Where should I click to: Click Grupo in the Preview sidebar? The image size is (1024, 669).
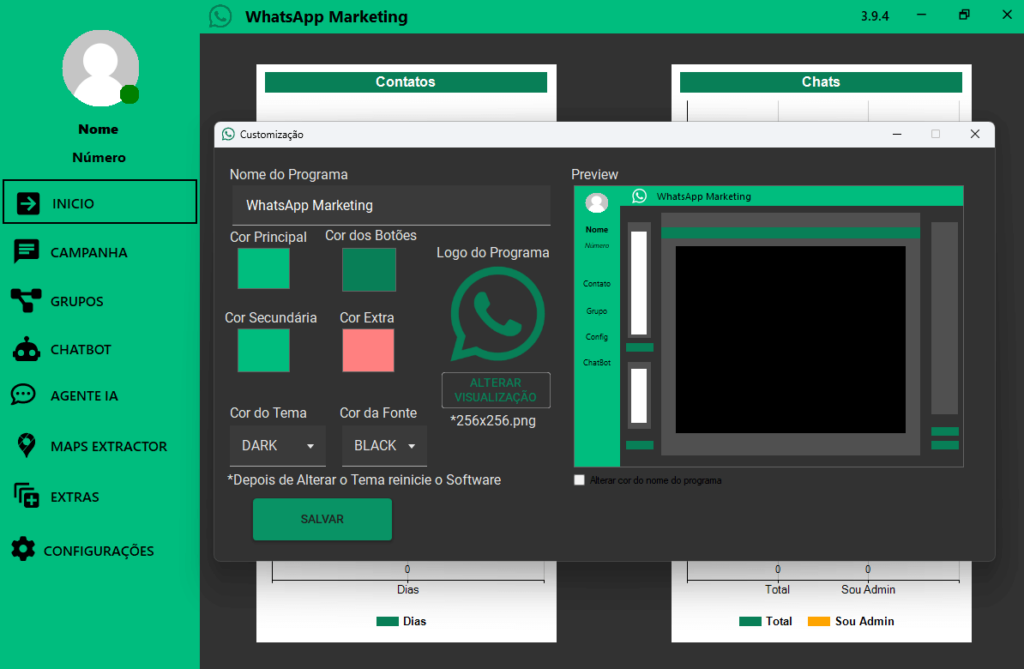pyautogui.click(x=597, y=311)
